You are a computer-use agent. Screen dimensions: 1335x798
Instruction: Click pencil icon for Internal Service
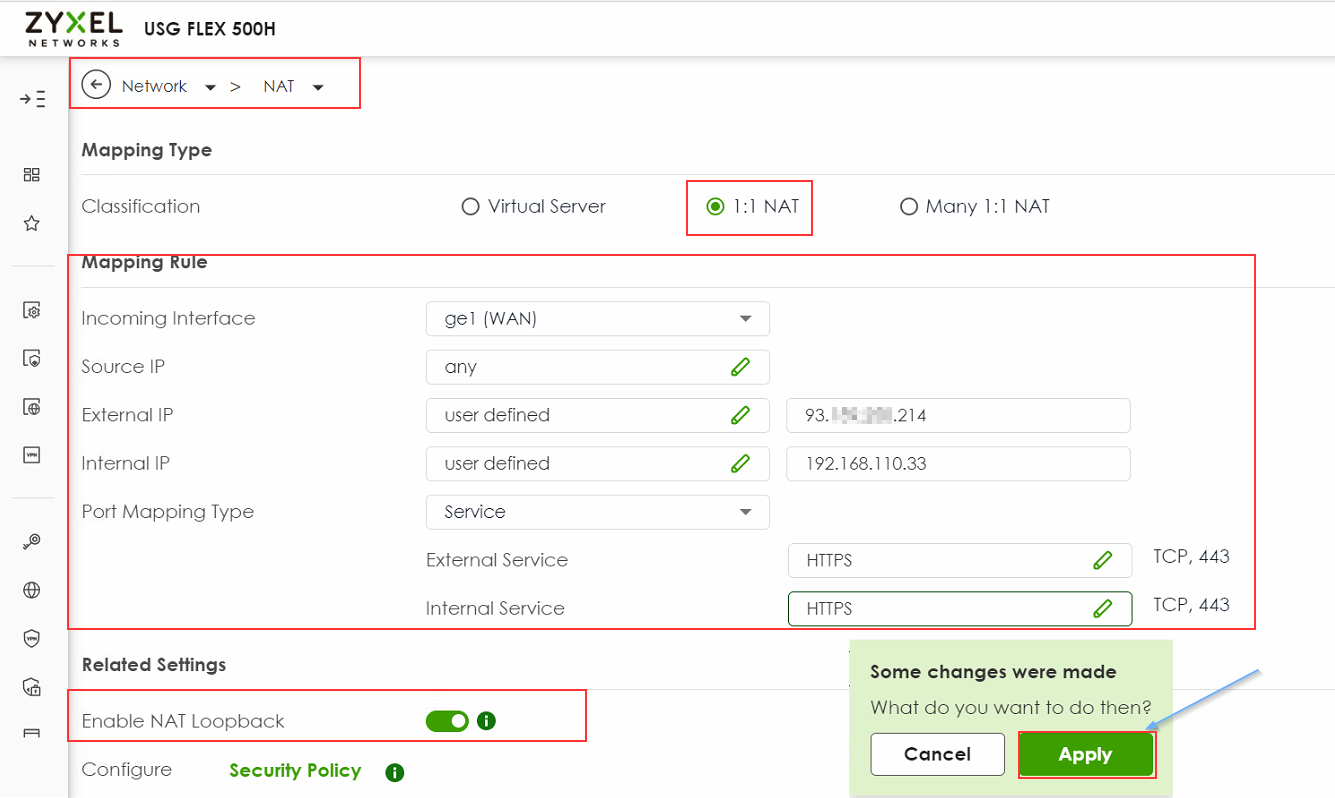(x=1102, y=608)
